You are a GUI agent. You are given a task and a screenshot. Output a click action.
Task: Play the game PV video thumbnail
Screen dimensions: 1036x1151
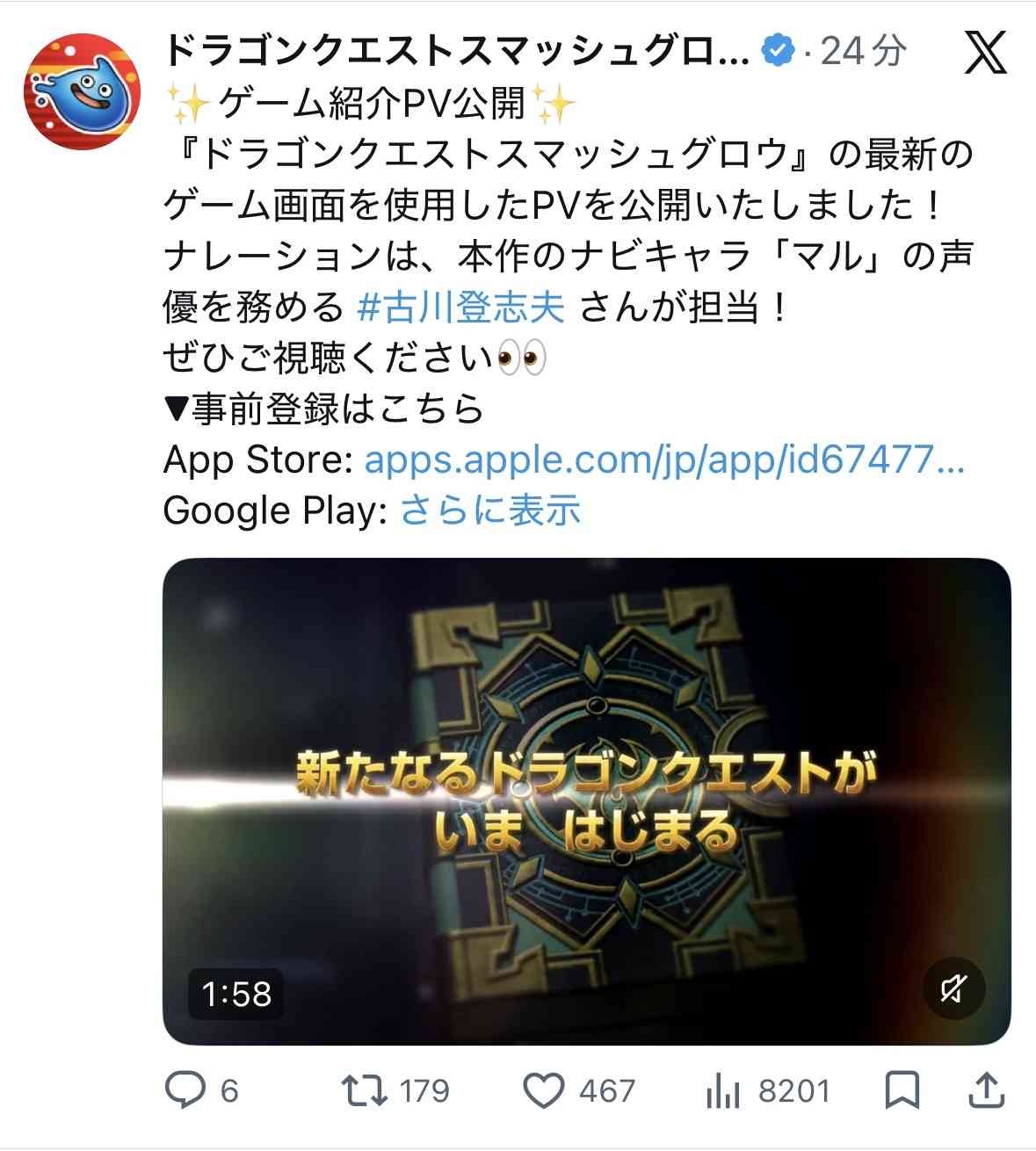click(586, 801)
